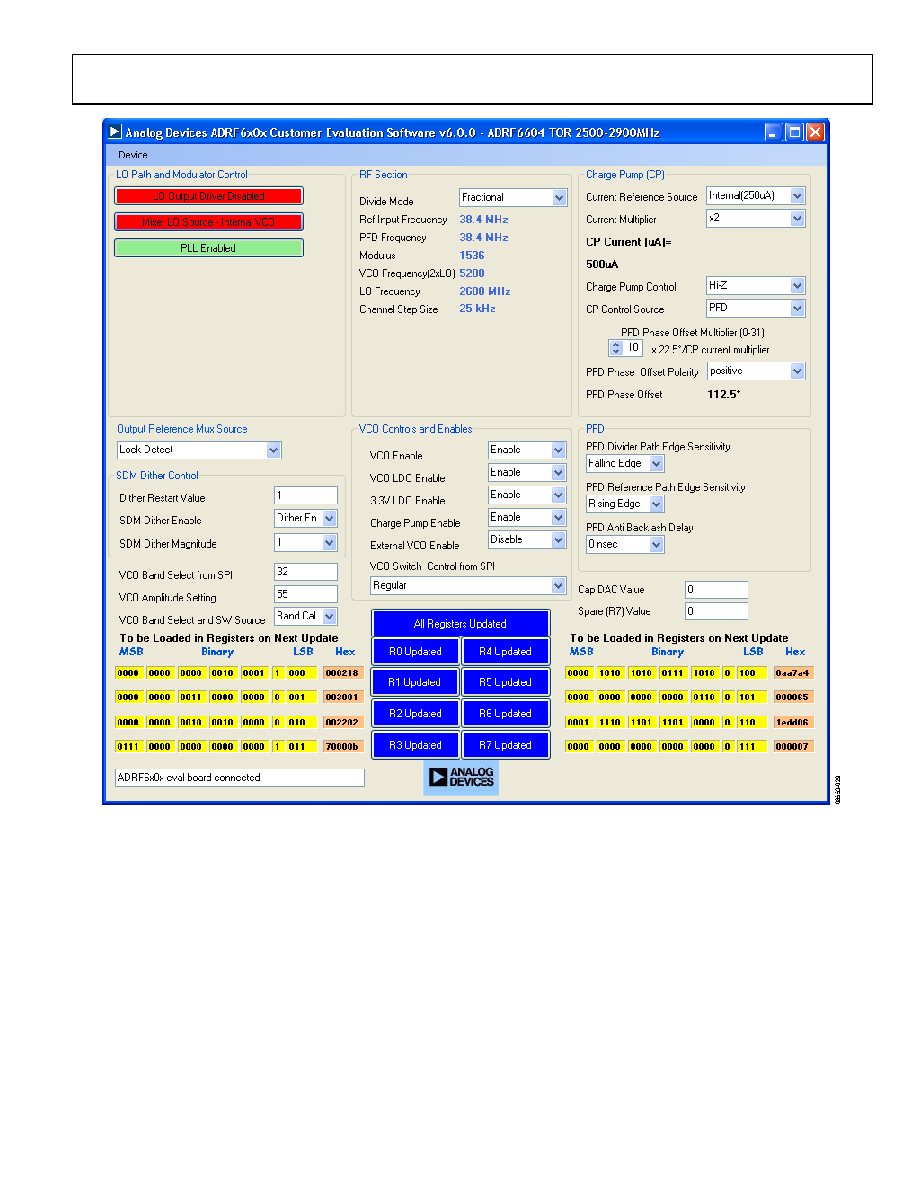Image resolution: width=918 pixels, height=1188 pixels.
Task: Click hex value 000065
Action: 793,697
